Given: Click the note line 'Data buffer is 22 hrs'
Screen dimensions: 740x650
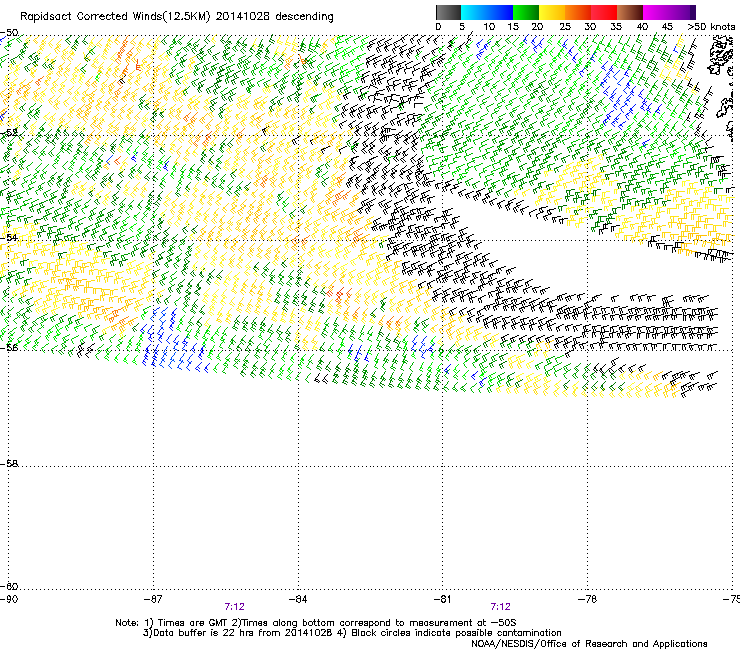Looking at the screenshot, I should [x=352, y=633].
